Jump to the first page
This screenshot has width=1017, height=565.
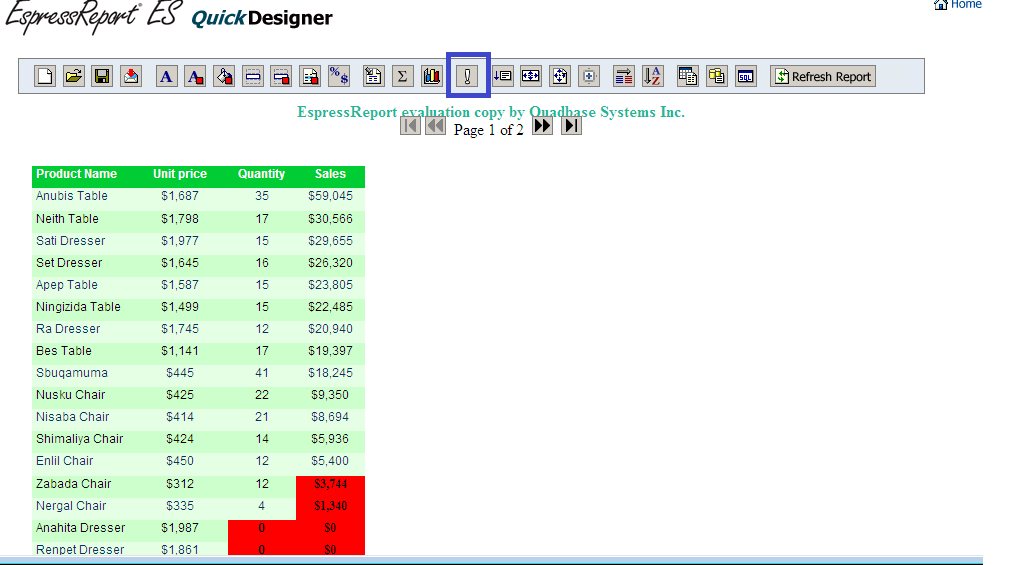410,126
